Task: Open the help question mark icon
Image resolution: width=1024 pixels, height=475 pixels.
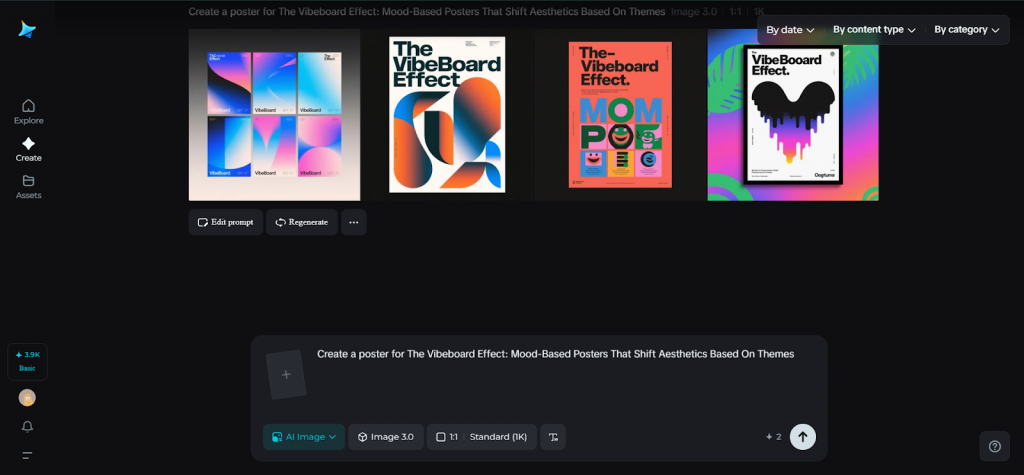Action: coord(994,446)
